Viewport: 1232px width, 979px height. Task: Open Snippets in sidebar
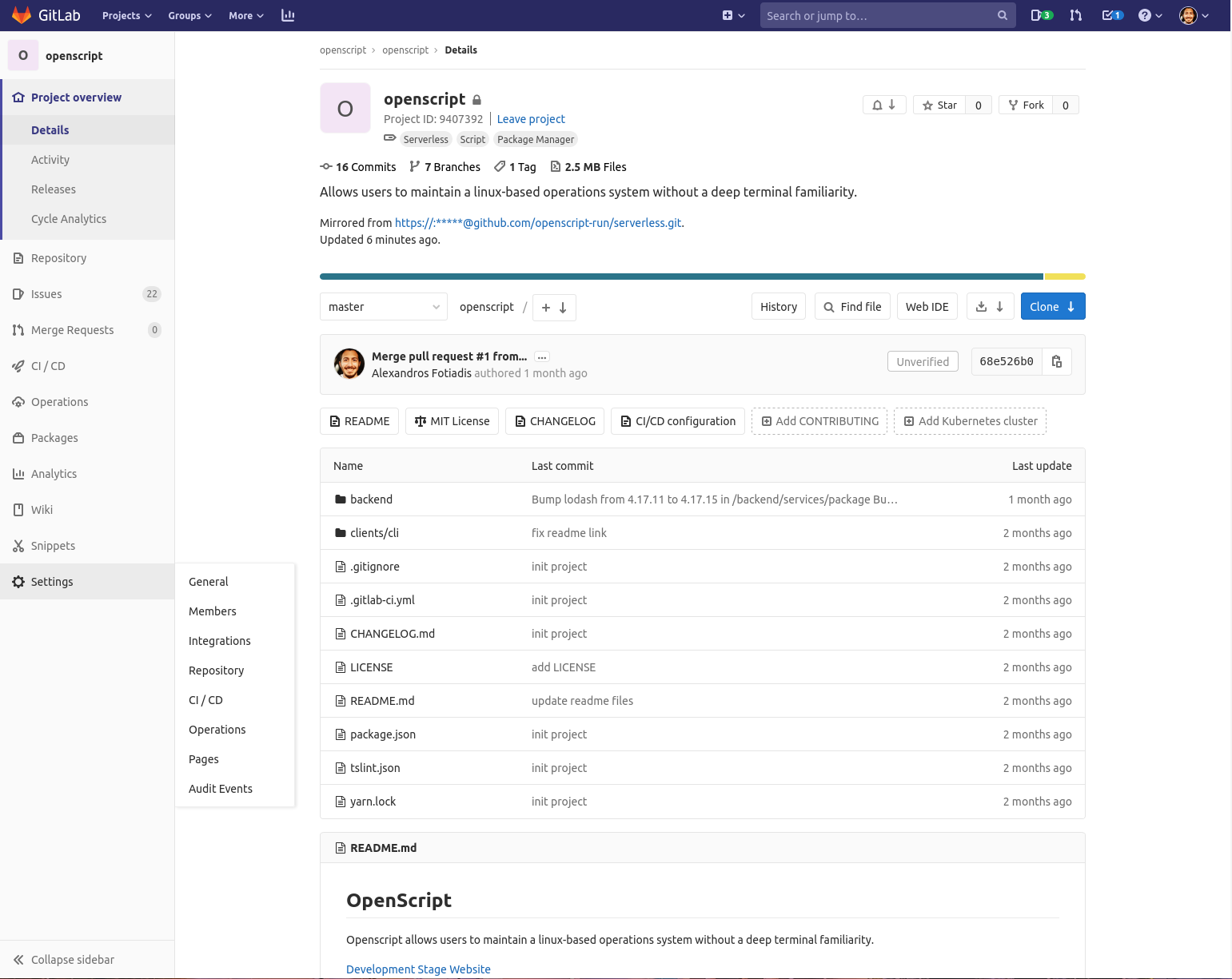pos(87,546)
